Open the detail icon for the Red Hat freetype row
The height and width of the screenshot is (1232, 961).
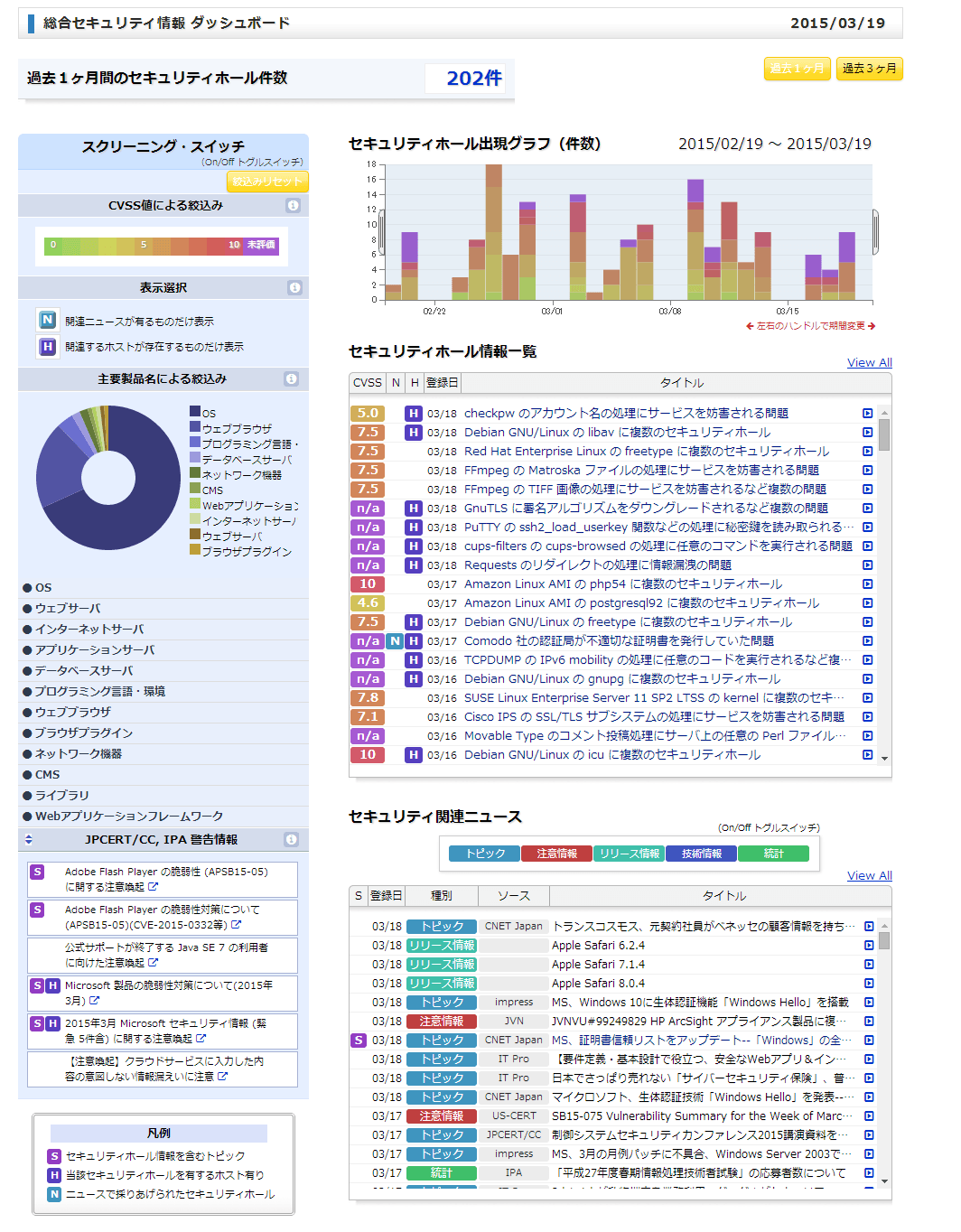[x=868, y=452]
